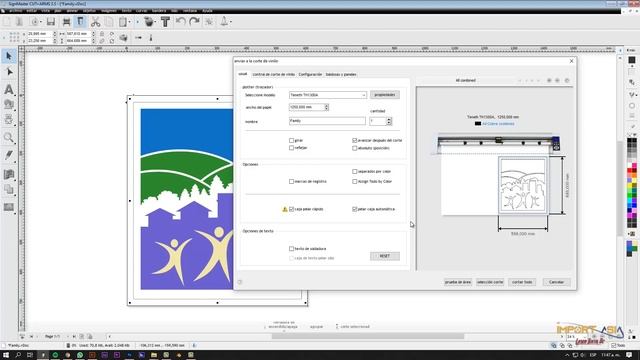Screen dimensions: 640x360
Task: Select the knife/pen drawing tool
Action: coord(9,155)
